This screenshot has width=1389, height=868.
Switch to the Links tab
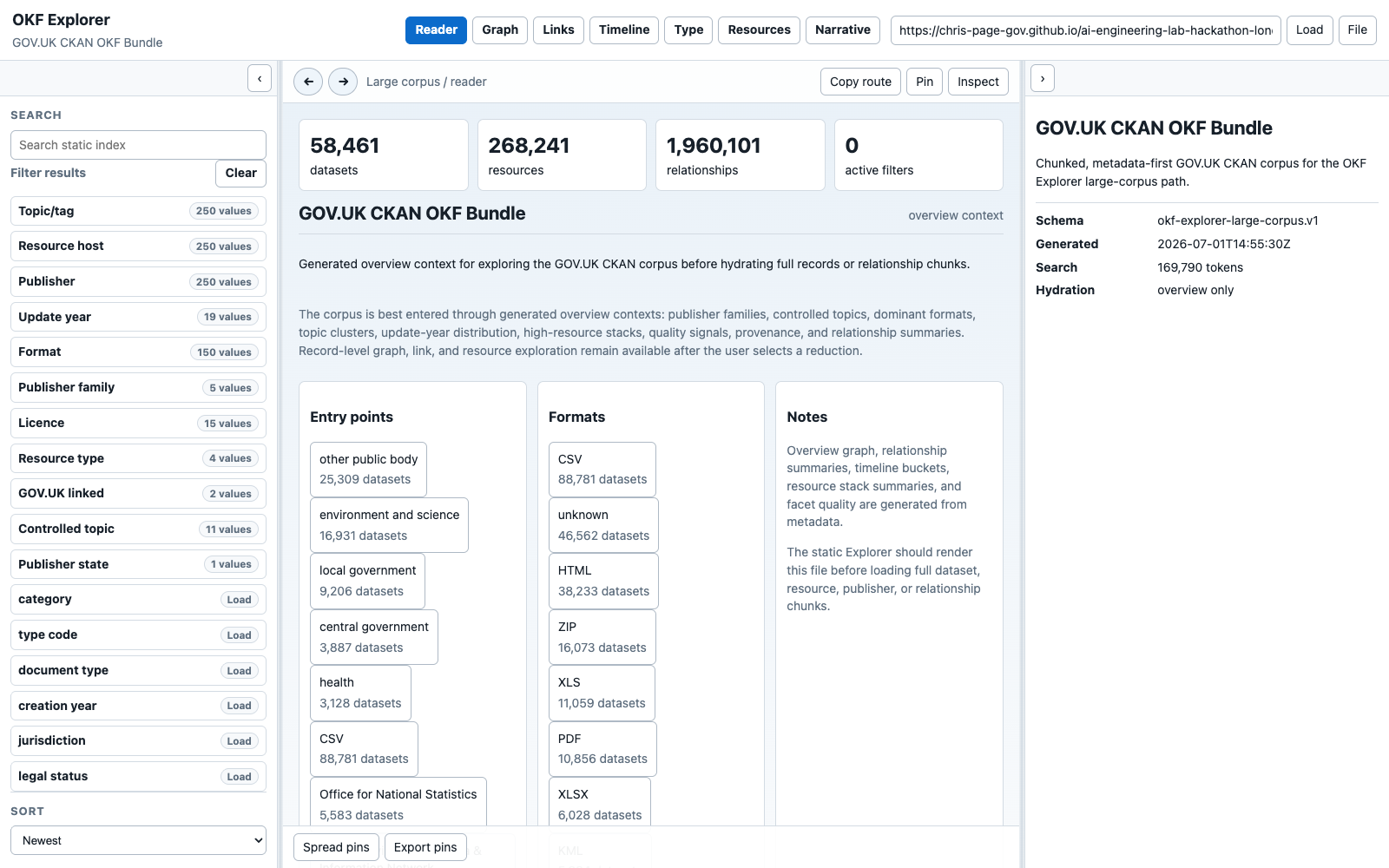point(558,30)
